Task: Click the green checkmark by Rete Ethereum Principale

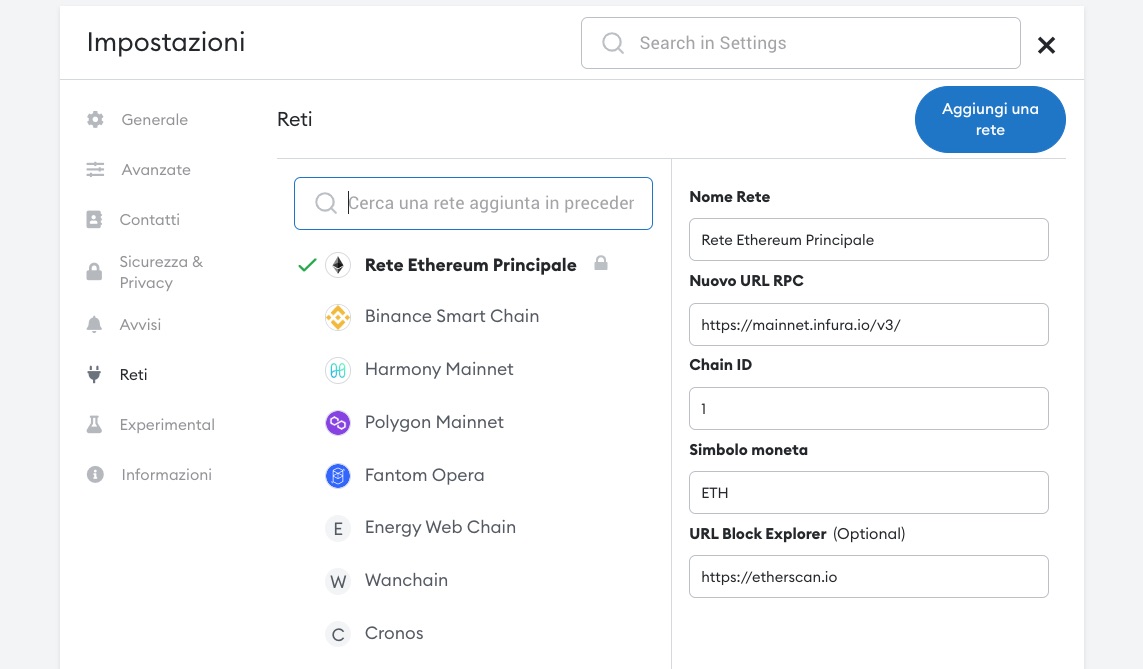Action: (x=307, y=265)
